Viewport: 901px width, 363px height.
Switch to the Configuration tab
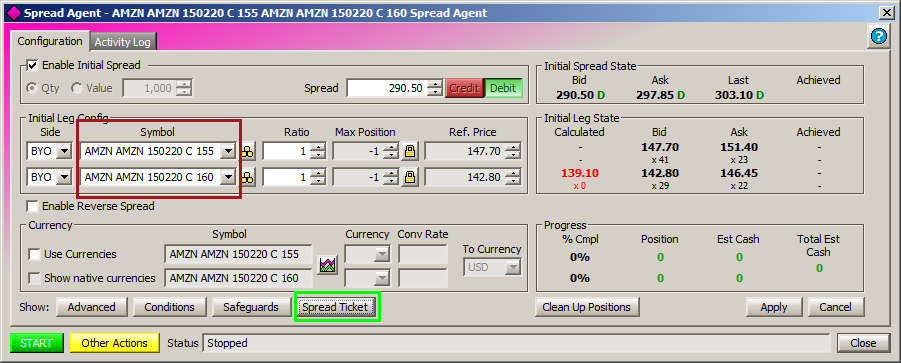coord(49,41)
